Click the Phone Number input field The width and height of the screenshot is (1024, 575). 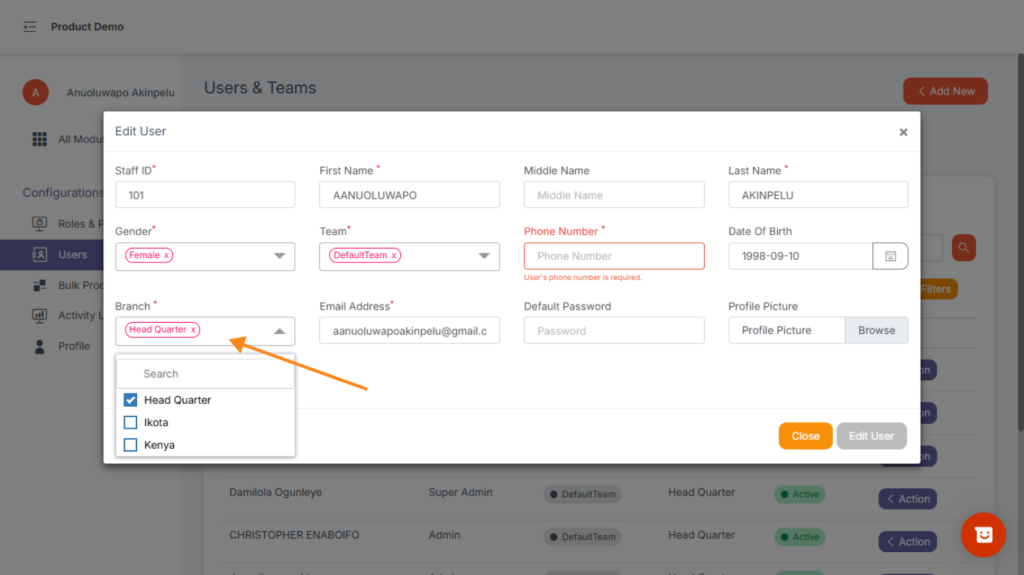point(614,256)
